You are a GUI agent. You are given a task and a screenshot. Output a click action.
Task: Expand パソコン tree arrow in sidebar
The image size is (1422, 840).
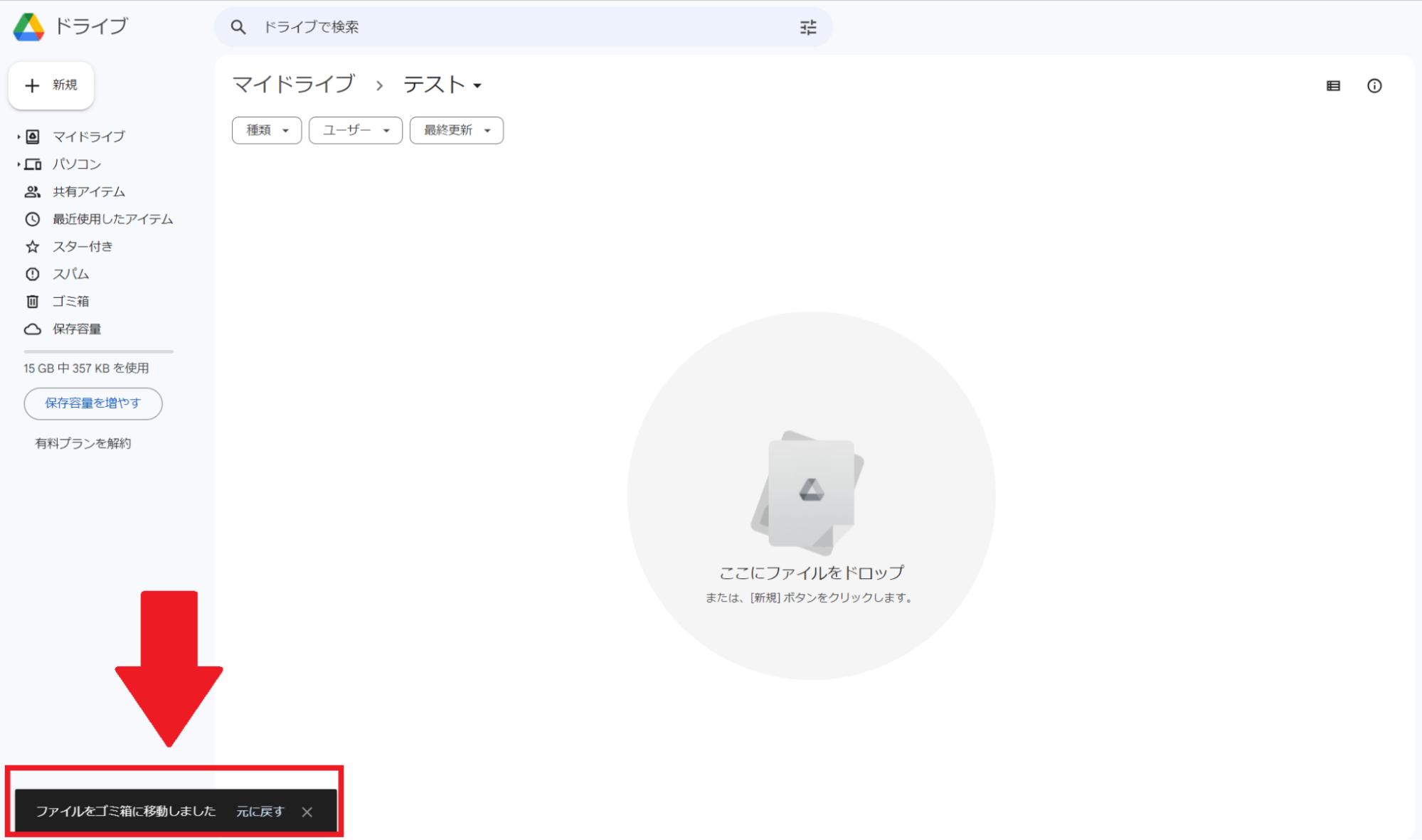pyautogui.click(x=18, y=164)
